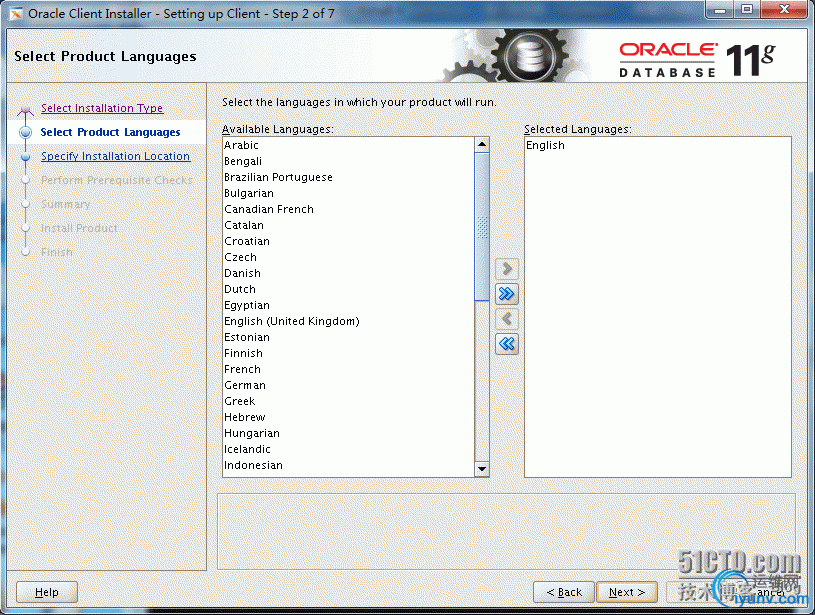Click the scroll down arrow of Available Languages
Image resolution: width=815 pixels, height=615 pixels.
(x=482, y=469)
